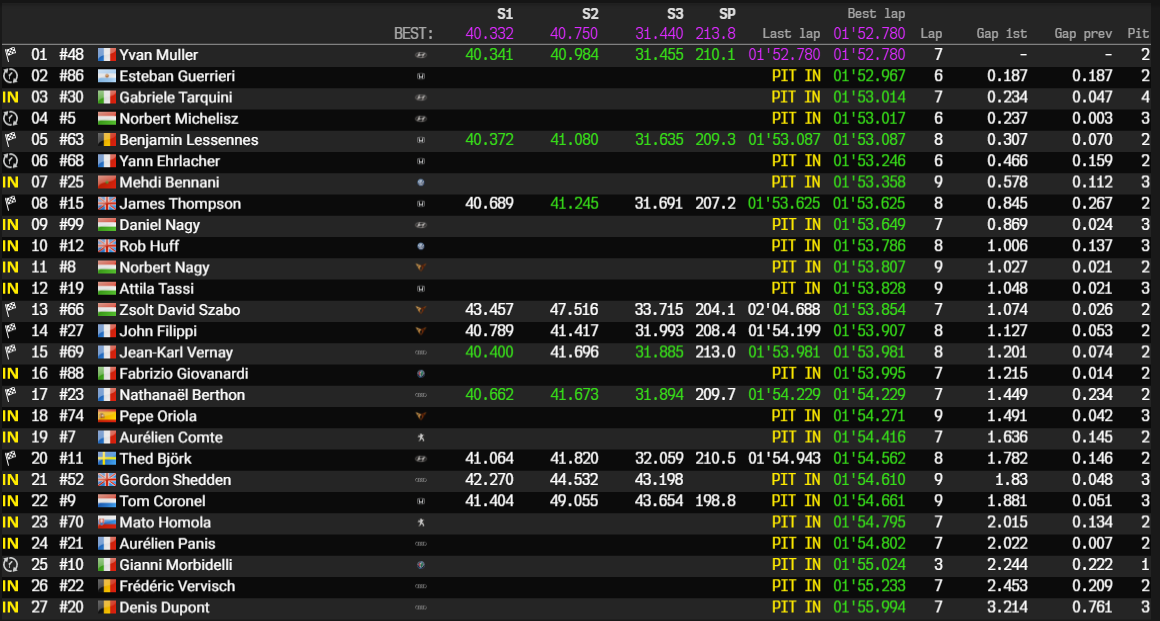Click the Gap 1st column header

[x=1001, y=33]
